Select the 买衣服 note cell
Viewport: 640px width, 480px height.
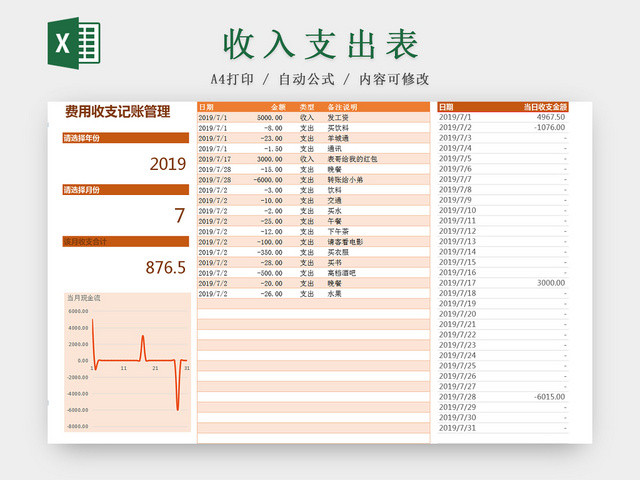tap(338, 253)
